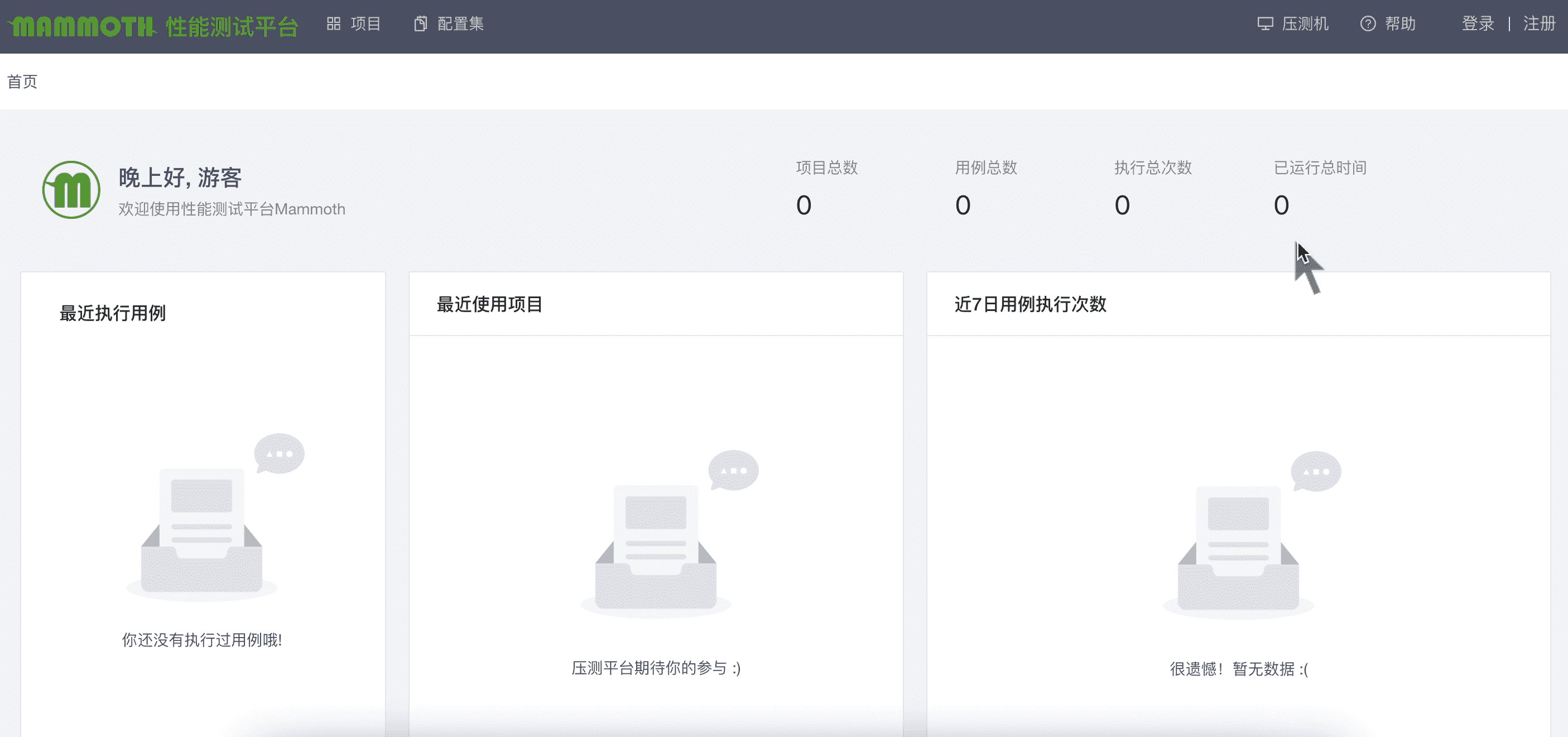
Task: Click the question mark help icon
Action: [x=1368, y=24]
